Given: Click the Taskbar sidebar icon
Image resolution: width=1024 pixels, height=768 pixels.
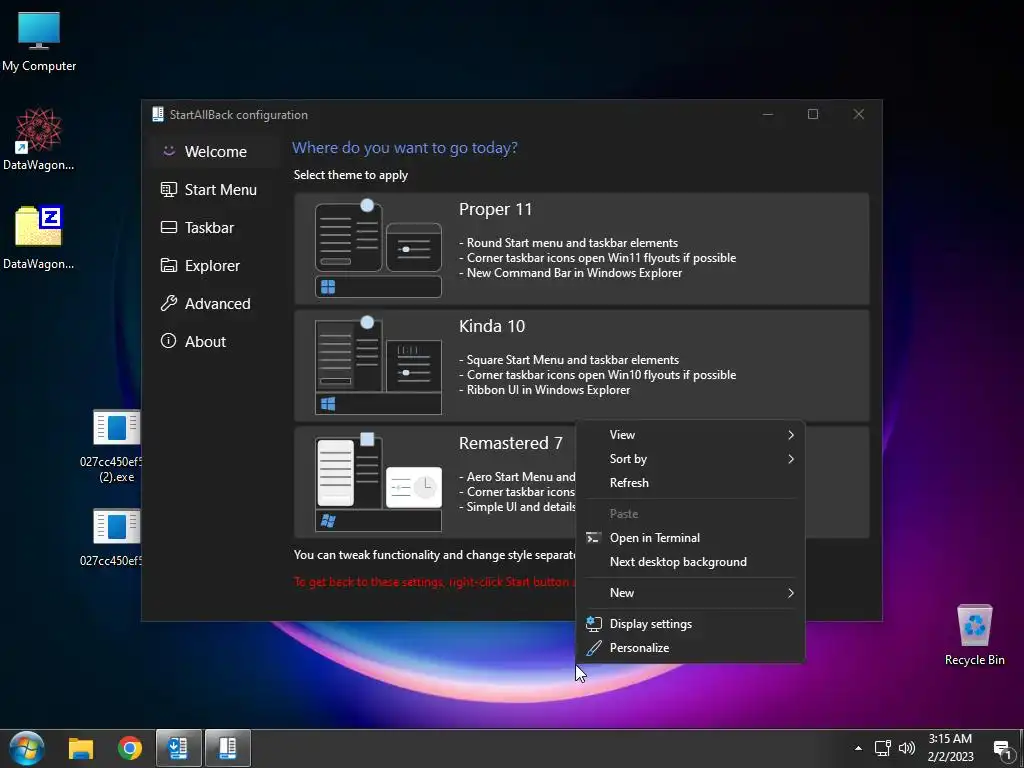Looking at the screenshot, I should 168,227.
